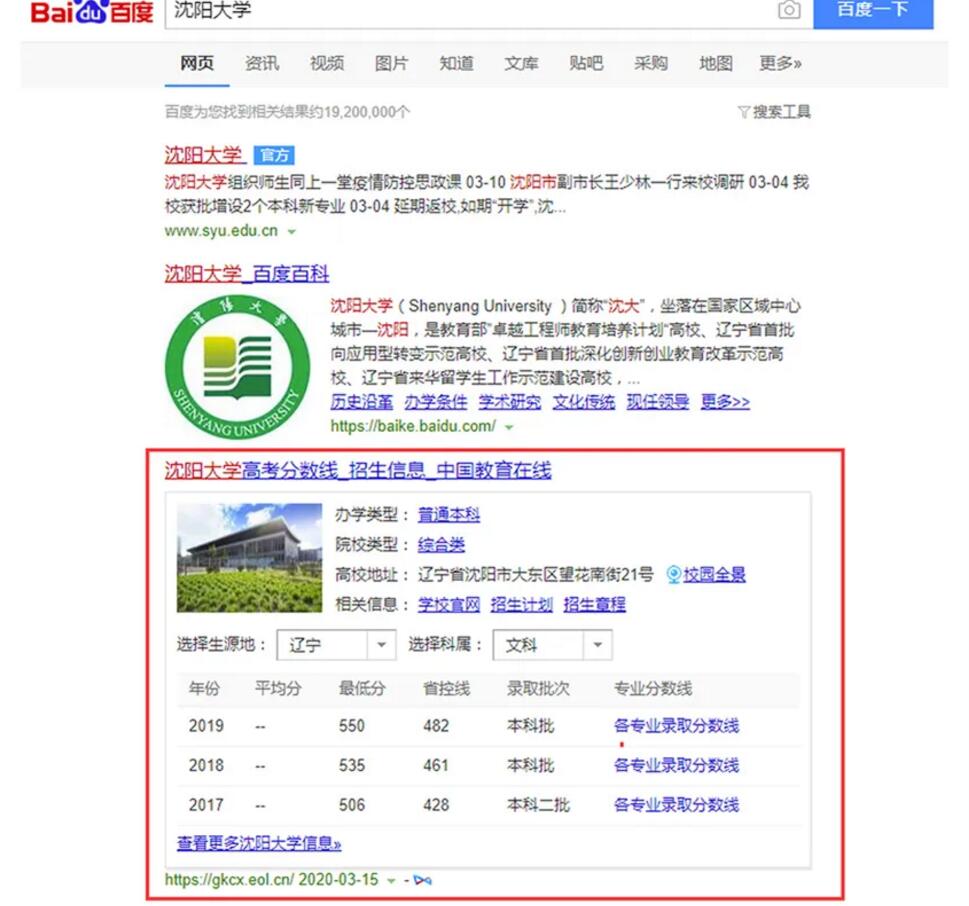Expand the 选择生源地 province dropdown

(x=380, y=646)
